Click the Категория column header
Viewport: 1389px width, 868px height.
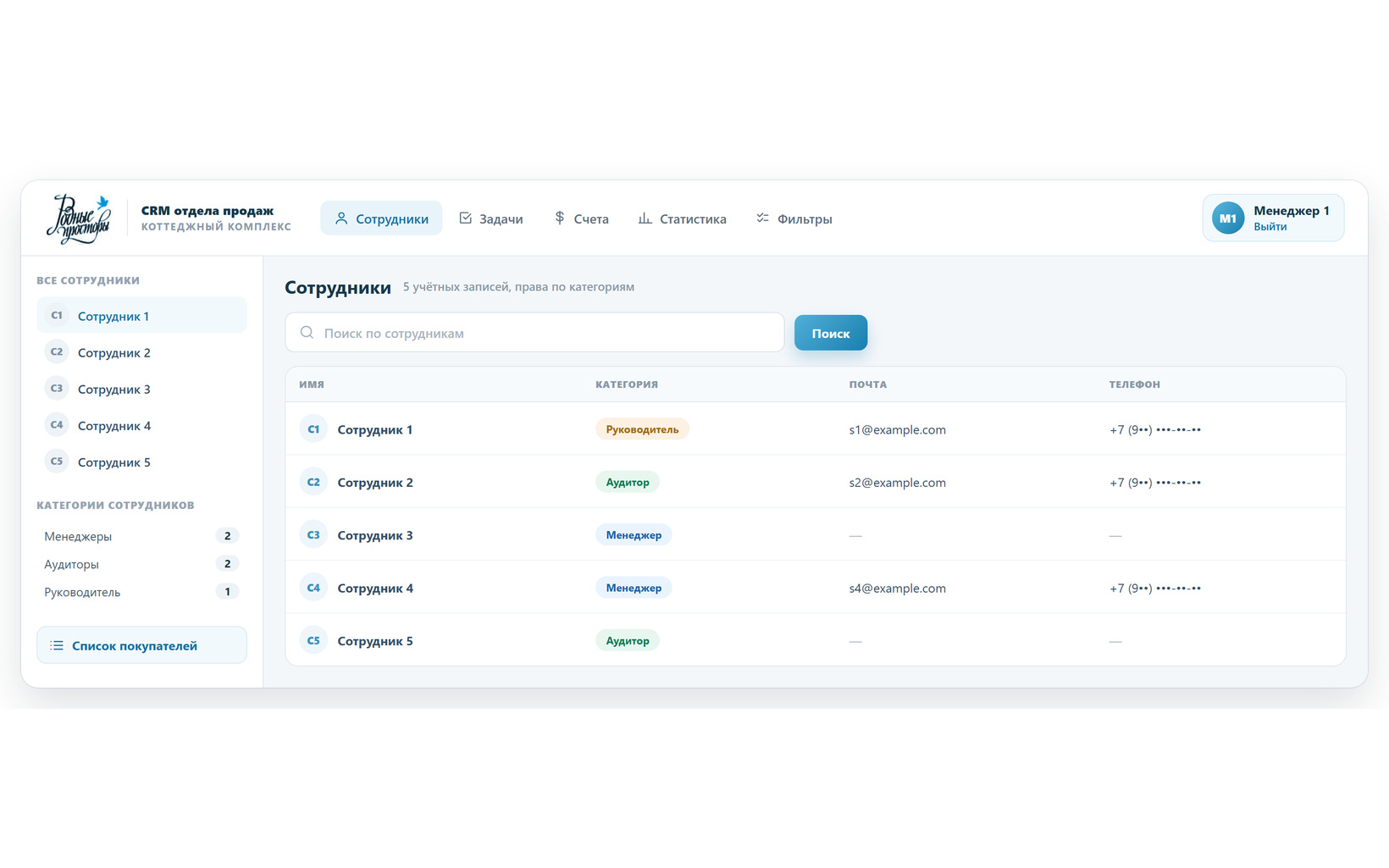[627, 384]
